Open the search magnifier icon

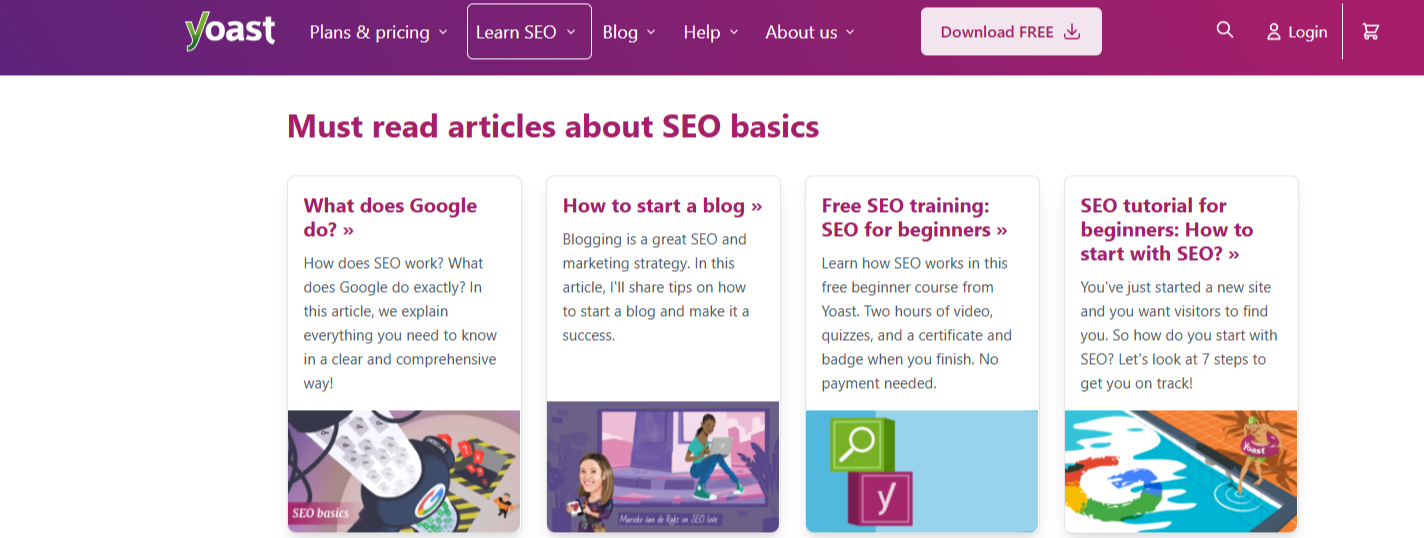tap(1225, 30)
